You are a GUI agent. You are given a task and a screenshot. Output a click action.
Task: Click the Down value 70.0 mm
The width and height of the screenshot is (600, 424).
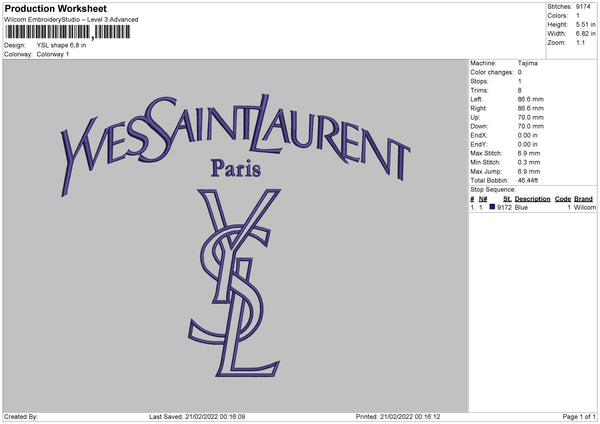(x=531, y=126)
